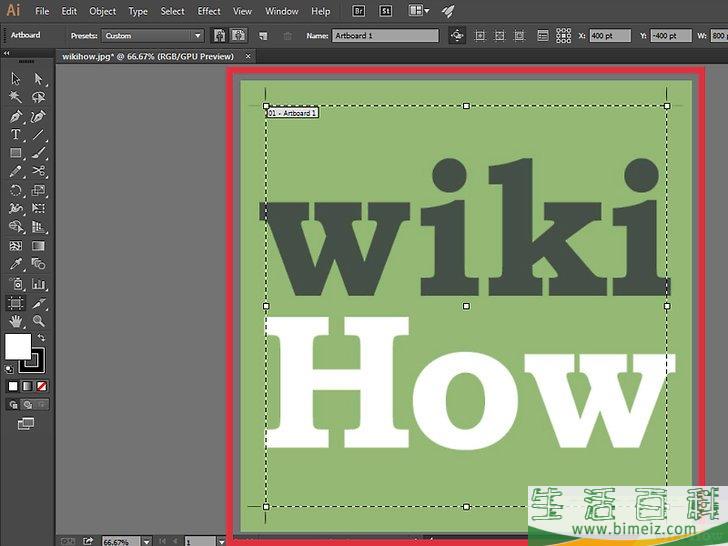The image size is (728, 546).
Task: Choose the Zoom magnifier tool
Action: pos(39,321)
